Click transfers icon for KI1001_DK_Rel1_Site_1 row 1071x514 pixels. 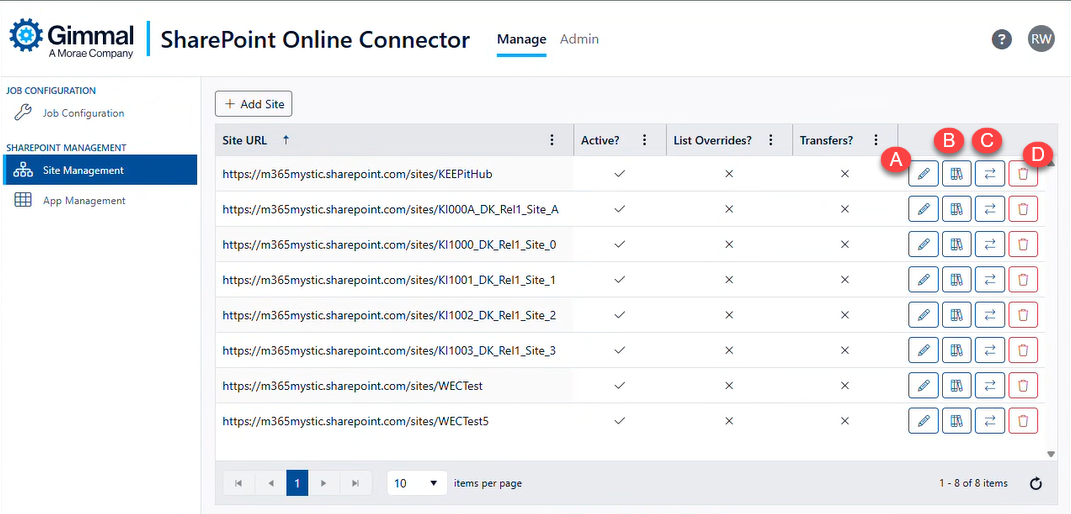click(x=989, y=280)
